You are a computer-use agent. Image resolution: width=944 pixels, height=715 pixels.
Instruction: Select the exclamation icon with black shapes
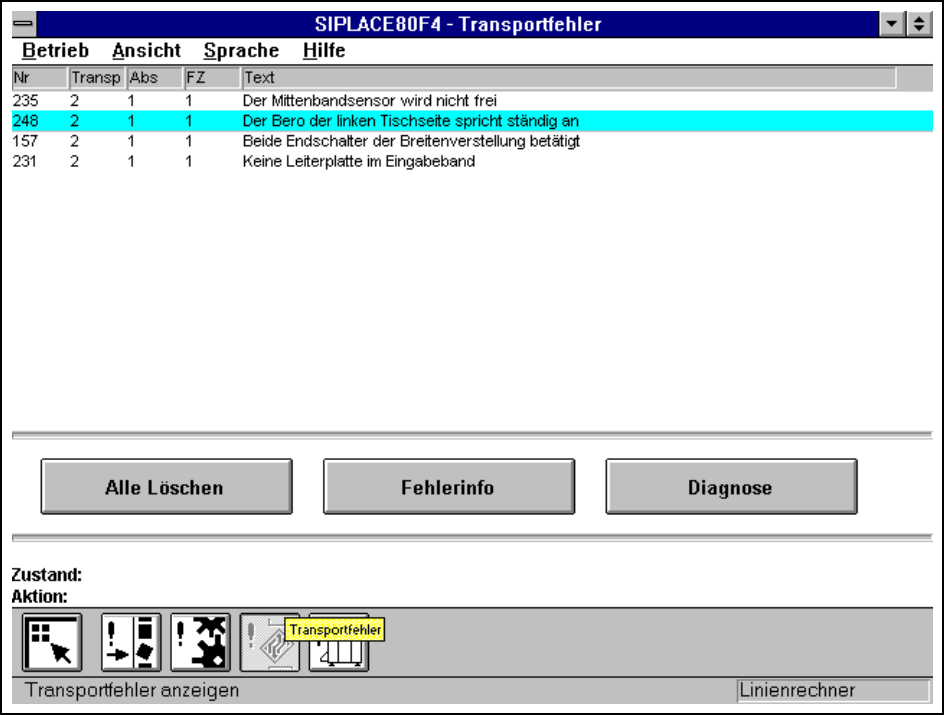pos(200,643)
